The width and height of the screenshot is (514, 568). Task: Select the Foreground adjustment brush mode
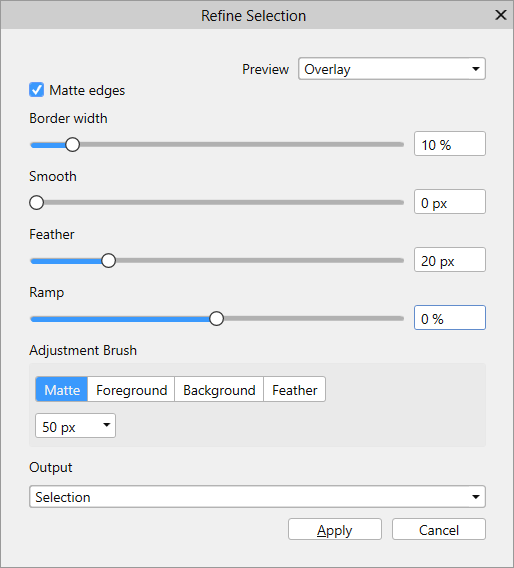[131, 389]
